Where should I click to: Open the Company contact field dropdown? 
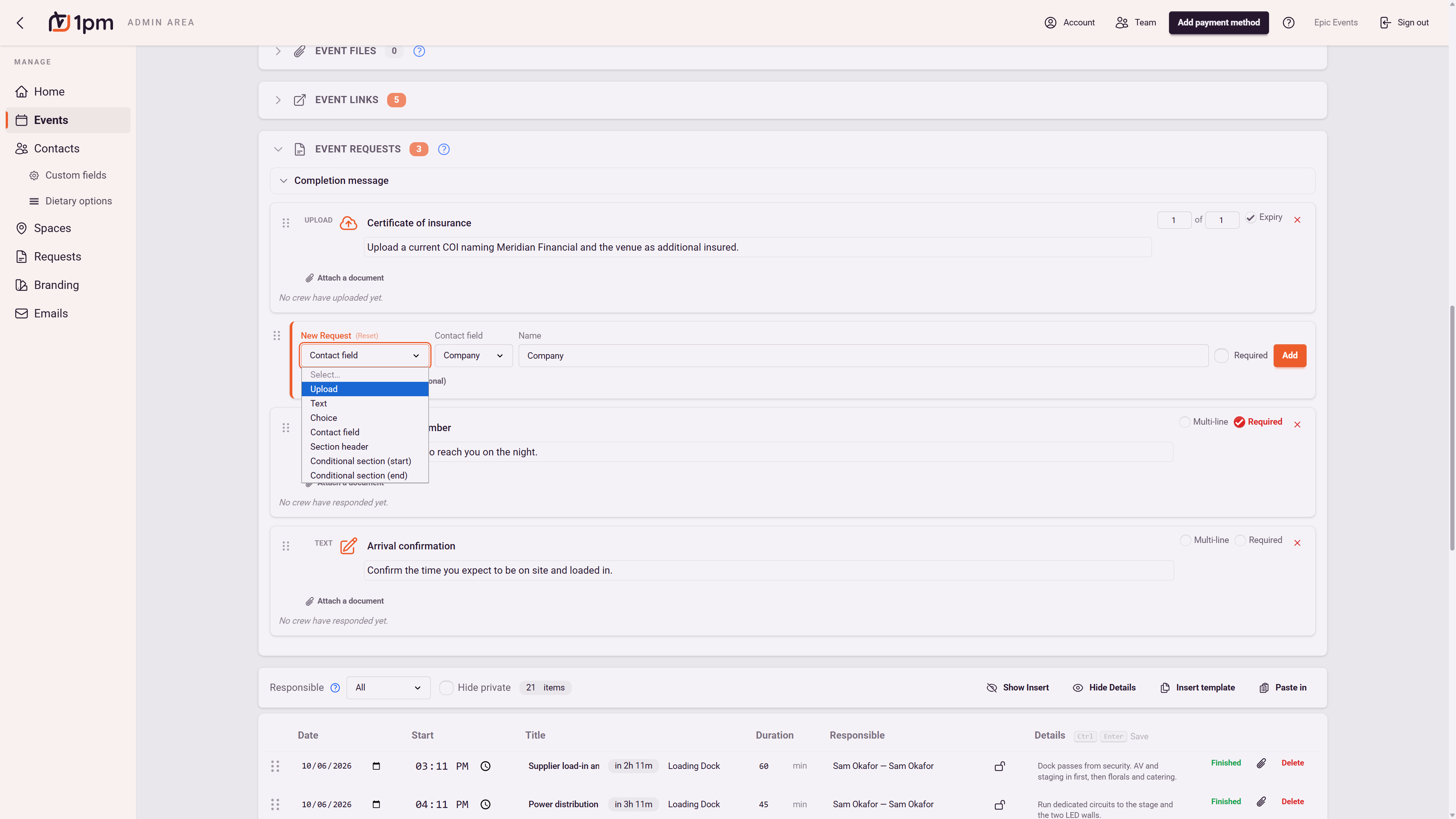[473, 356]
